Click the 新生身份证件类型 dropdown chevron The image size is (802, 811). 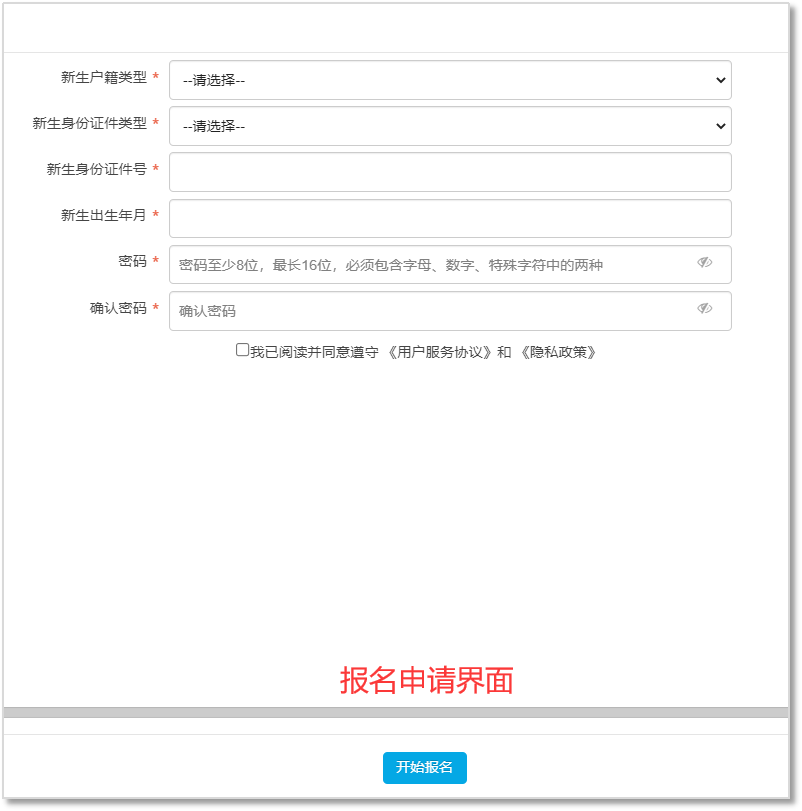(719, 126)
